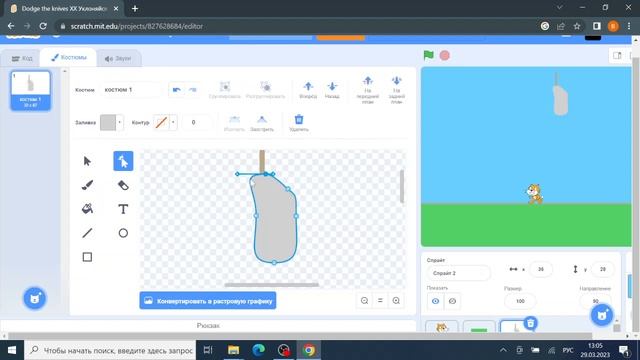The image size is (640, 360).
Task: Switch the stage layout size icon
Action: click(617, 55)
